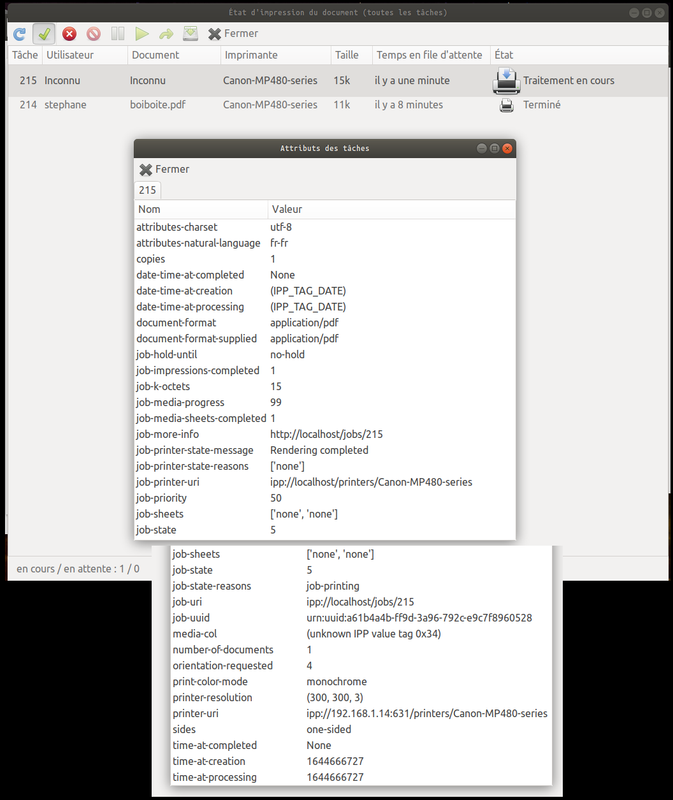Sort by Document column header
The height and width of the screenshot is (800, 673).
pos(174,55)
